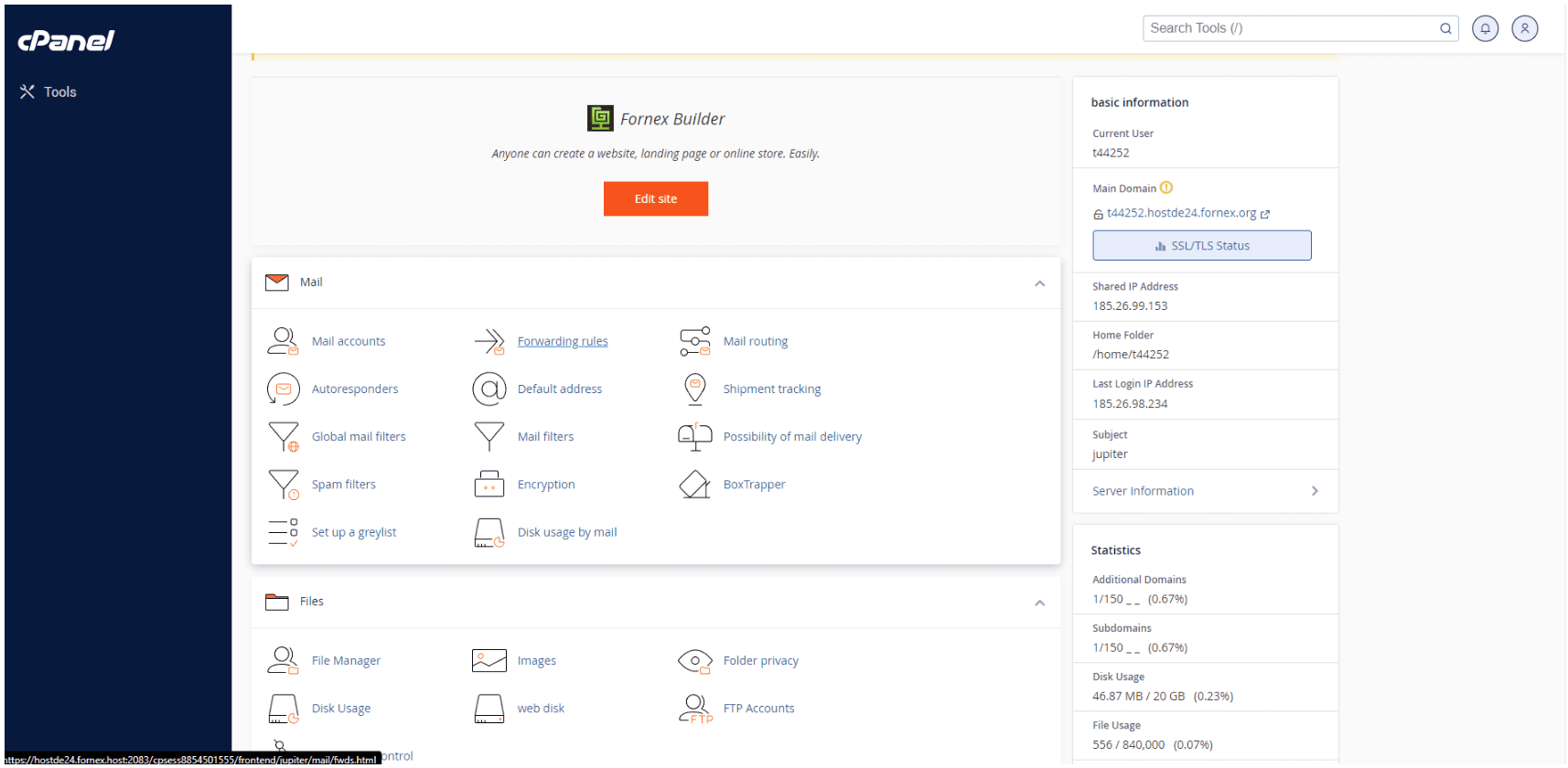Click the Disk usage by mail icon
This screenshot has width=1568, height=768.
click(489, 532)
